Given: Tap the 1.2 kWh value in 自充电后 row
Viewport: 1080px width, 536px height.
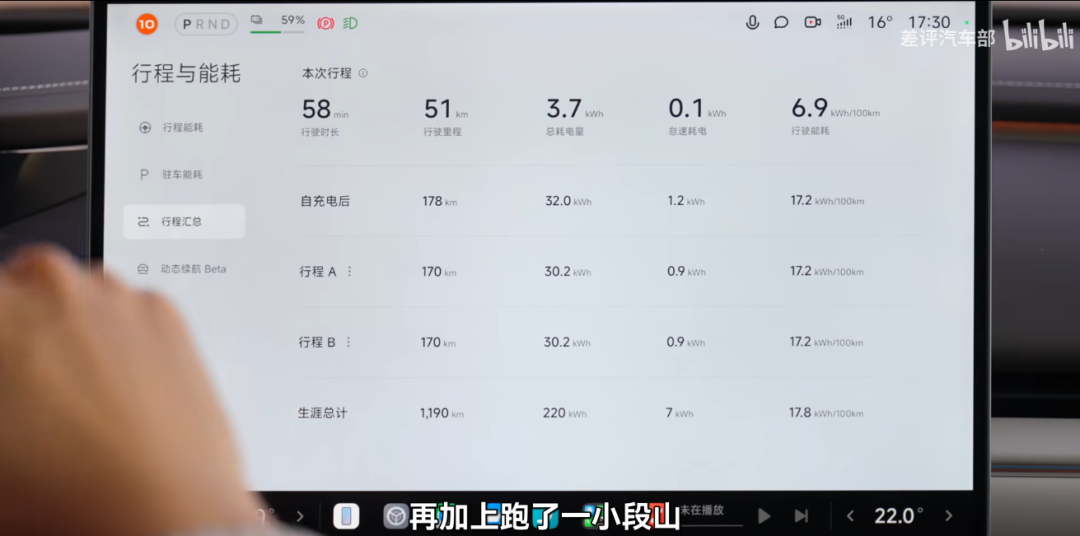Looking at the screenshot, I should (x=686, y=201).
